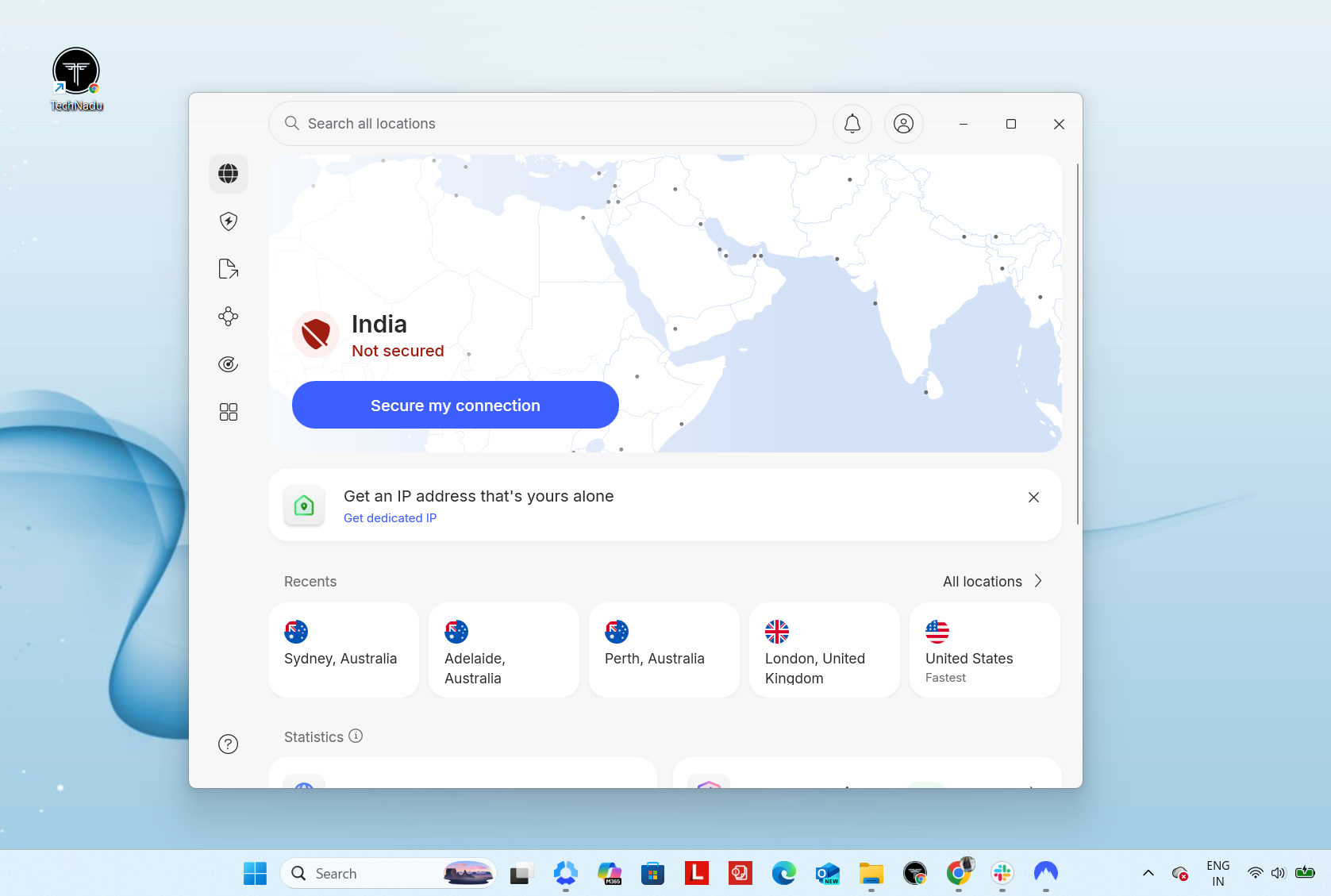Focus the Search all locations field
The image size is (1331, 896).
[x=543, y=124]
